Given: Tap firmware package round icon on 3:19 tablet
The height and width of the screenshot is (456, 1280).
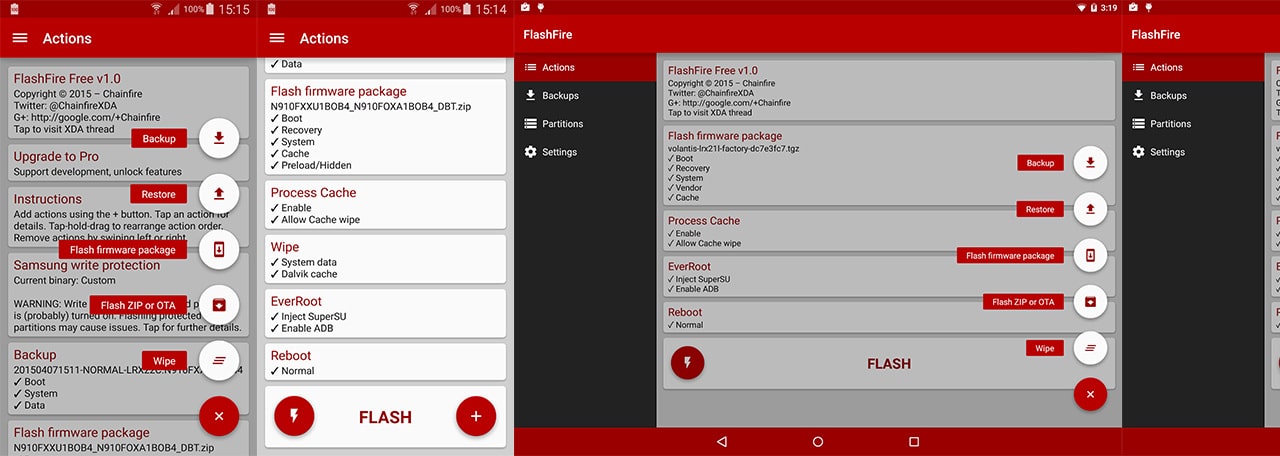Looking at the screenshot, I should 1090,255.
